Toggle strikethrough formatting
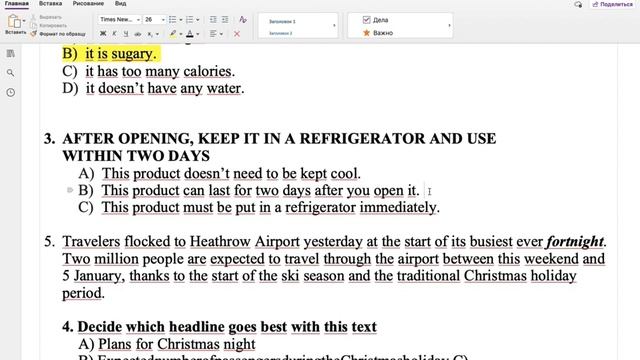Screen dimensions: 640x360 tap(138, 34)
